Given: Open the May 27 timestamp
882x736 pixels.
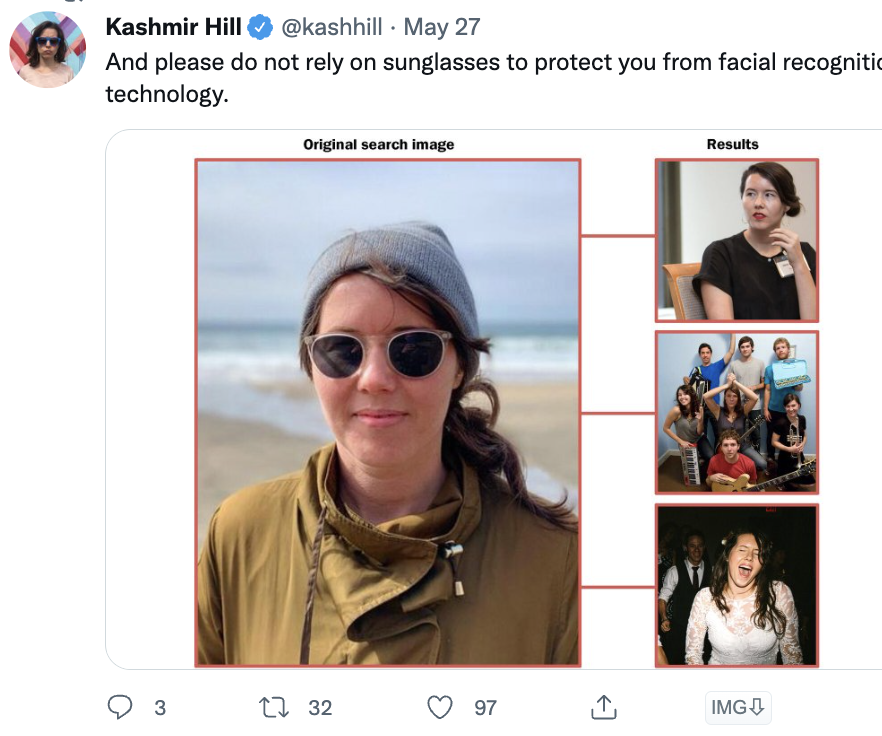Looking at the screenshot, I should [x=441, y=27].
